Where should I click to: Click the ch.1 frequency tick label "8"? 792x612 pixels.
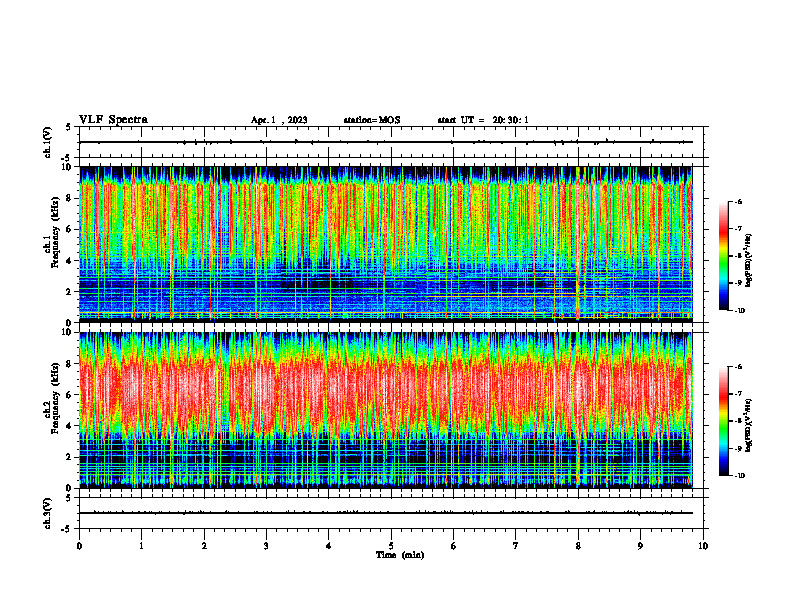pos(70,198)
